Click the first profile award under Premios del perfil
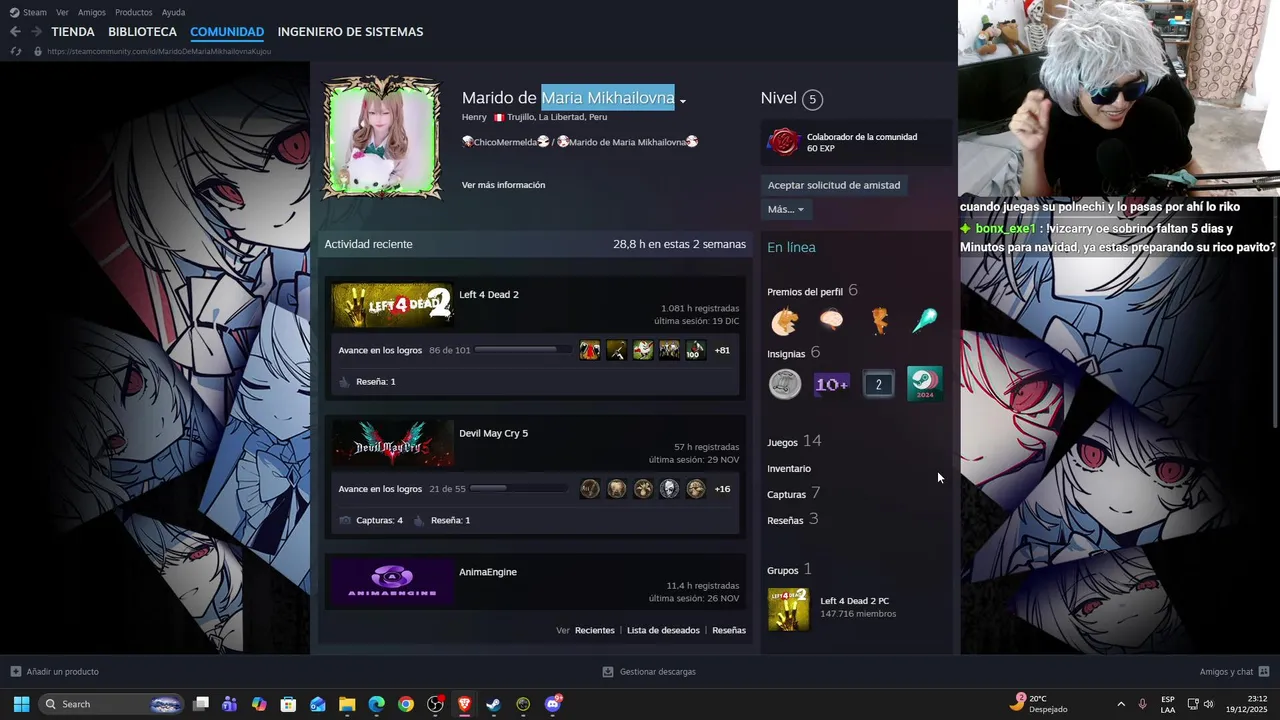The image size is (1280, 720). click(785, 320)
